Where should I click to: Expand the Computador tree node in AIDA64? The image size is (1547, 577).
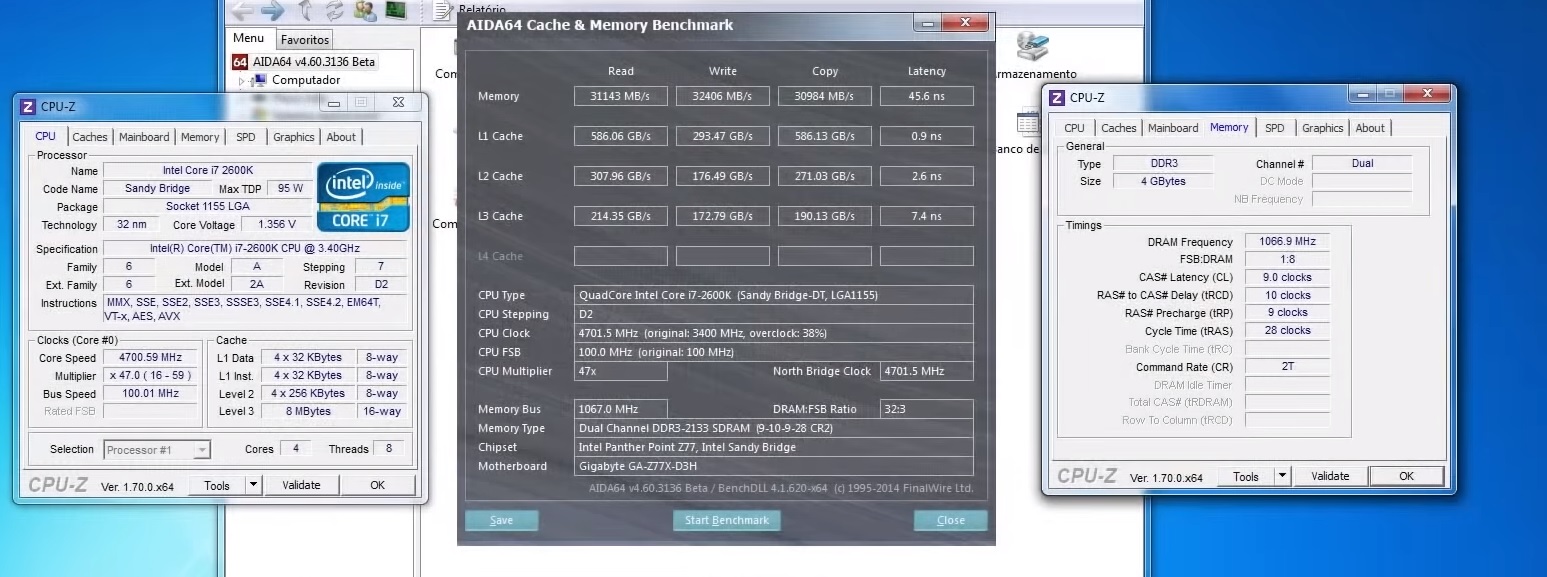pyautogui.click(x=242, y=80)
